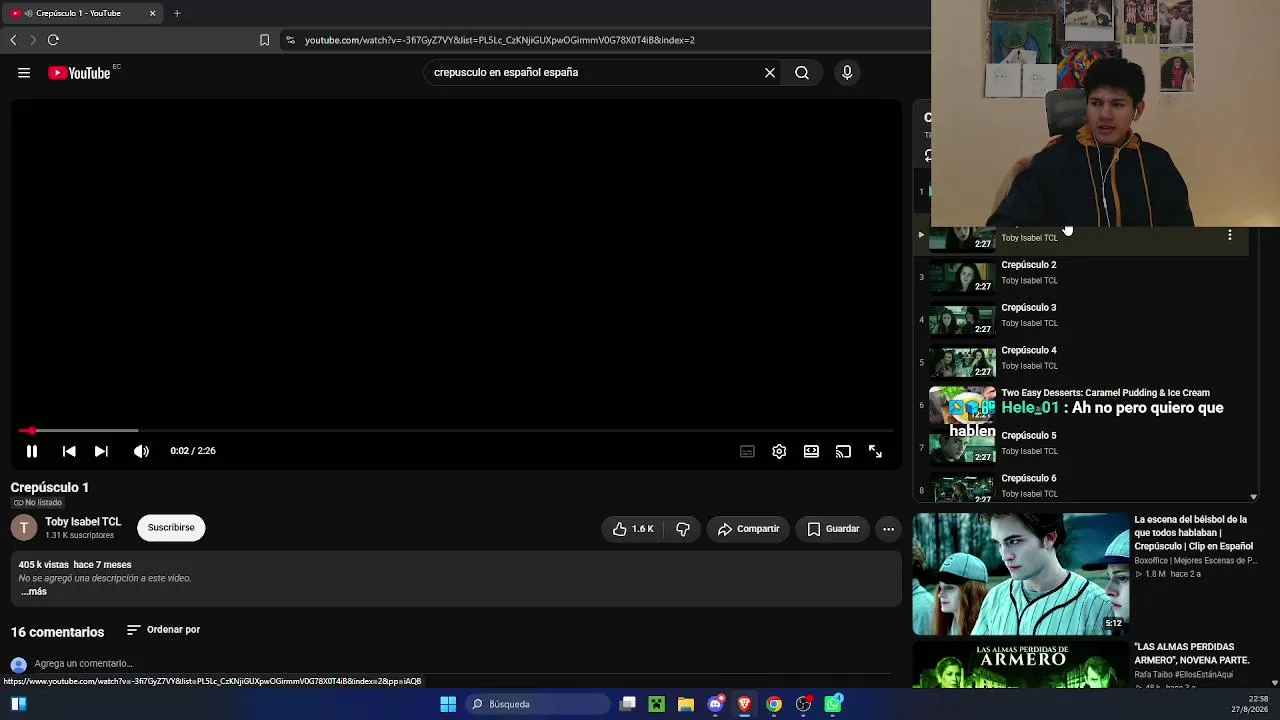Open Las Almas Perdidas de Armero video title

click(1192, 654)
